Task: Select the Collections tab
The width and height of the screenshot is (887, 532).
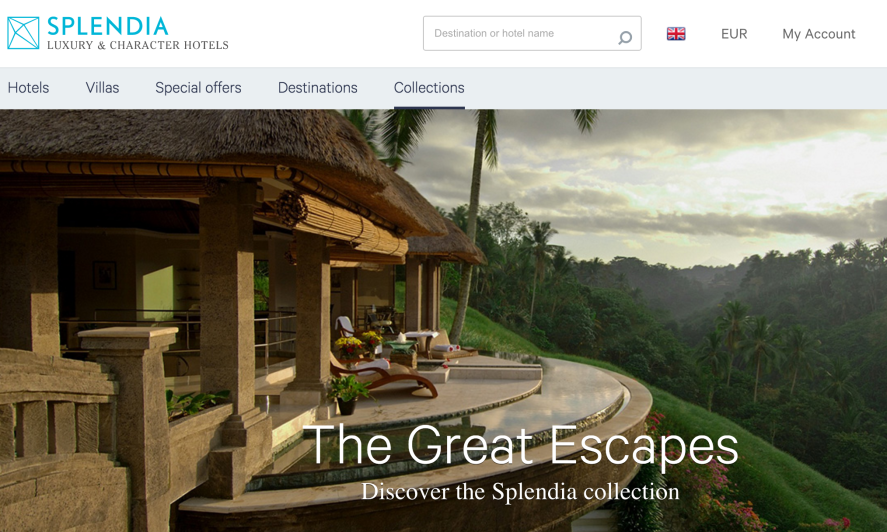Action: click(429, 88)
